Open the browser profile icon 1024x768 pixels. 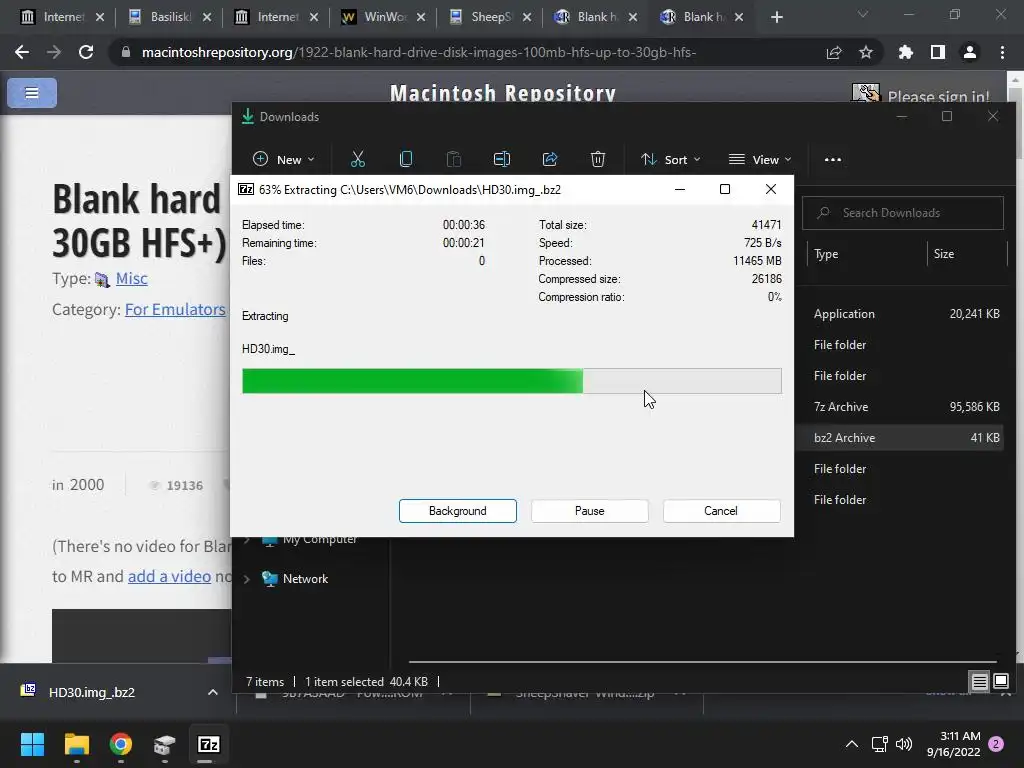pos(970,52)
